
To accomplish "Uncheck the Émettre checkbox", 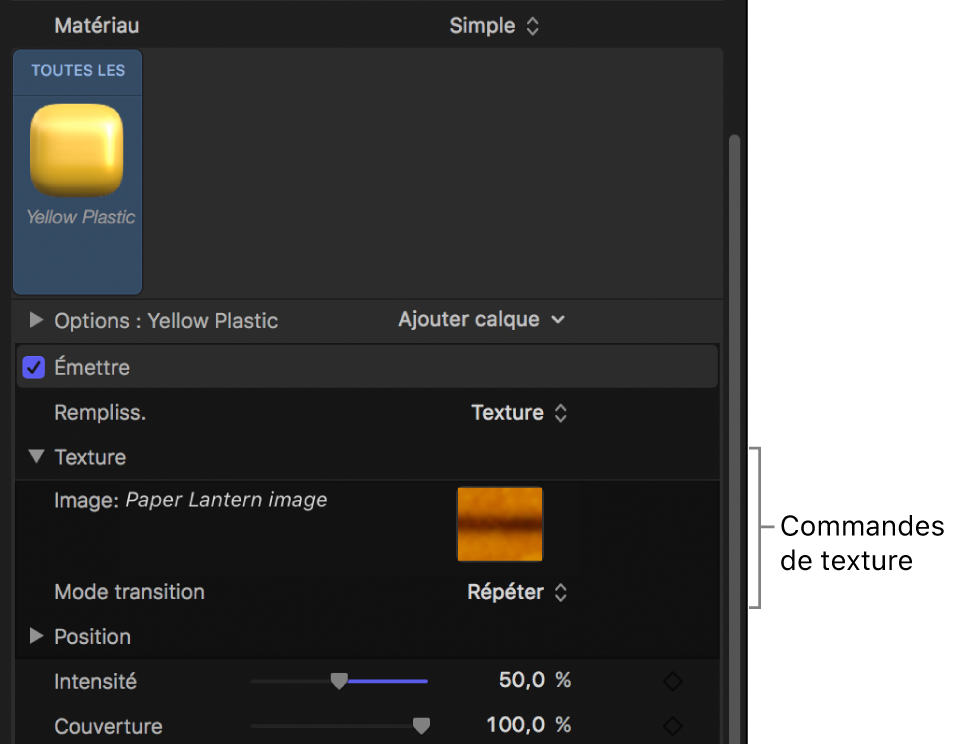I will point(34,368).
